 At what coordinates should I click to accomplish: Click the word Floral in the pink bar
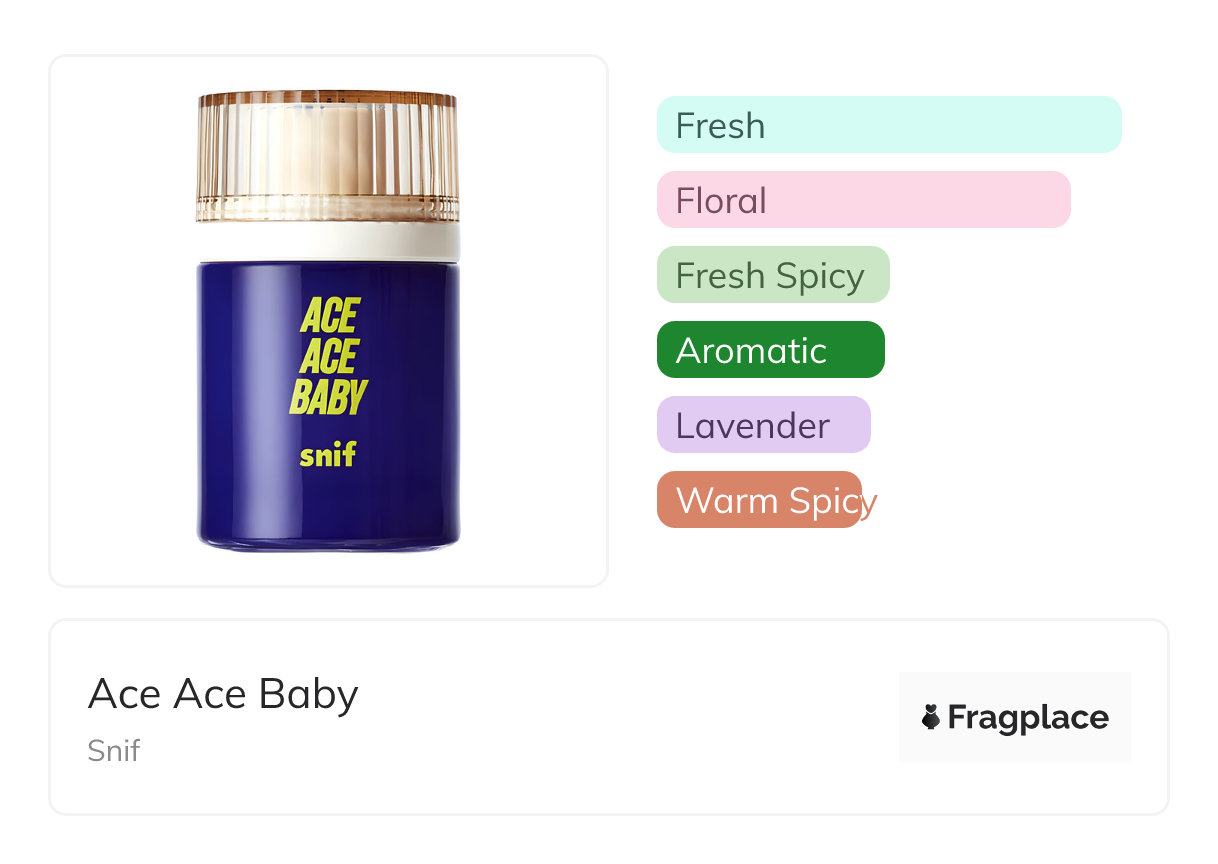click(721, 201)
